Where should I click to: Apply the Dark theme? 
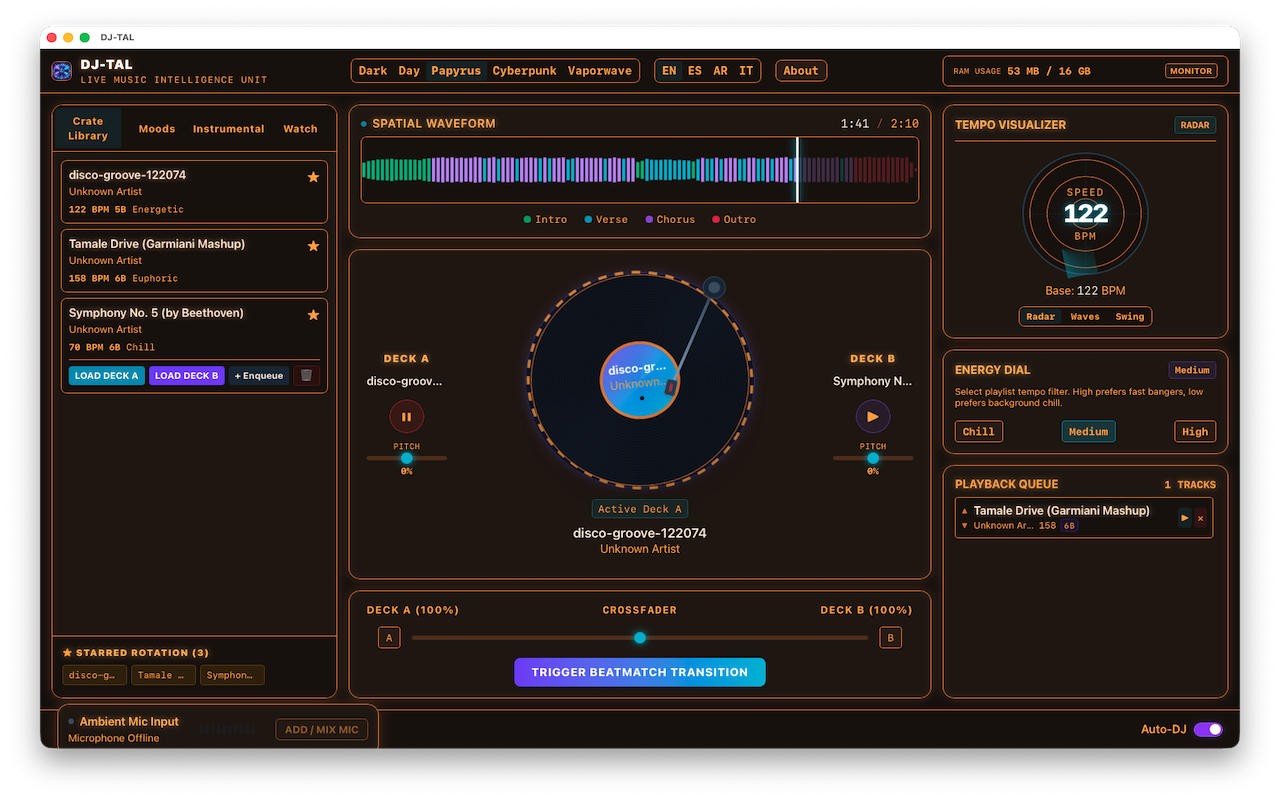373,71
